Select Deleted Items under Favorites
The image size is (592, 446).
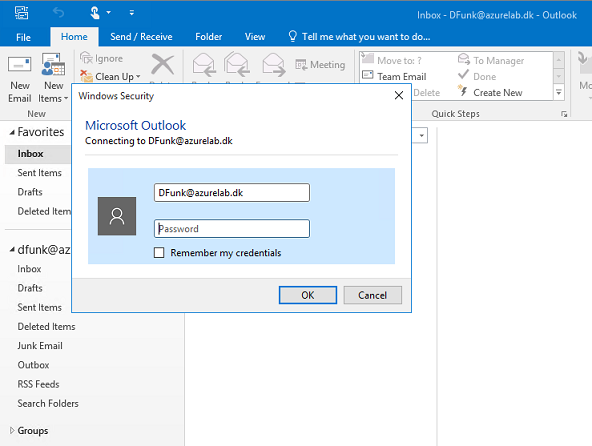tap(44, 211)
